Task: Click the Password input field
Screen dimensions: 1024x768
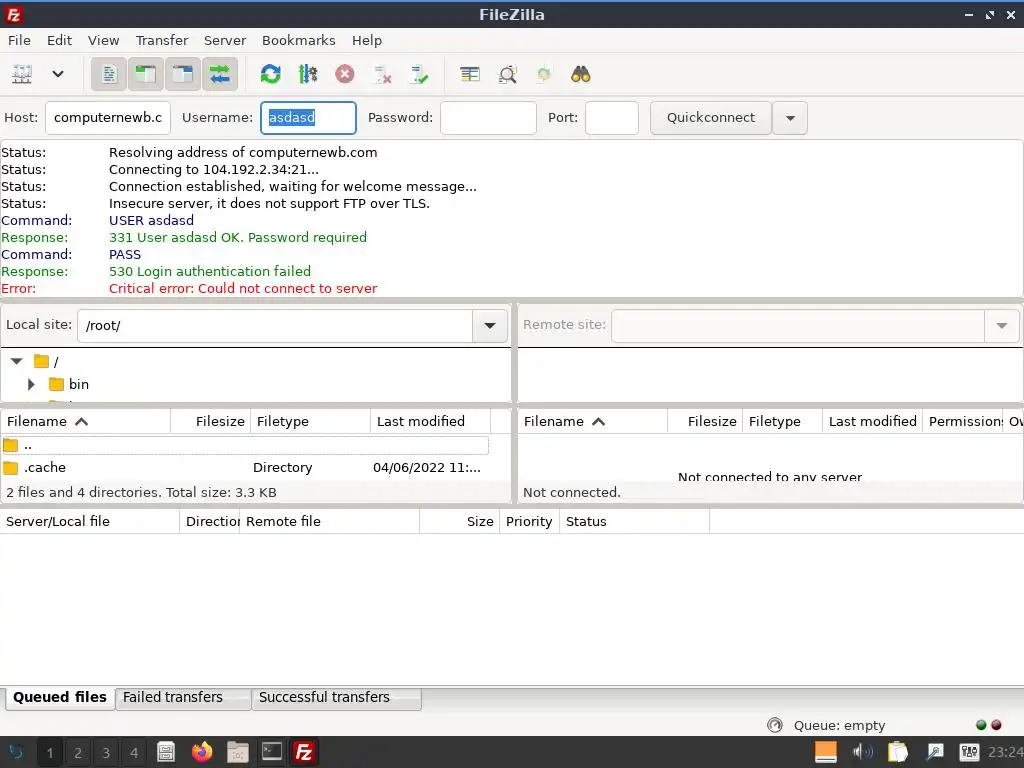Action: coord(488,118)
